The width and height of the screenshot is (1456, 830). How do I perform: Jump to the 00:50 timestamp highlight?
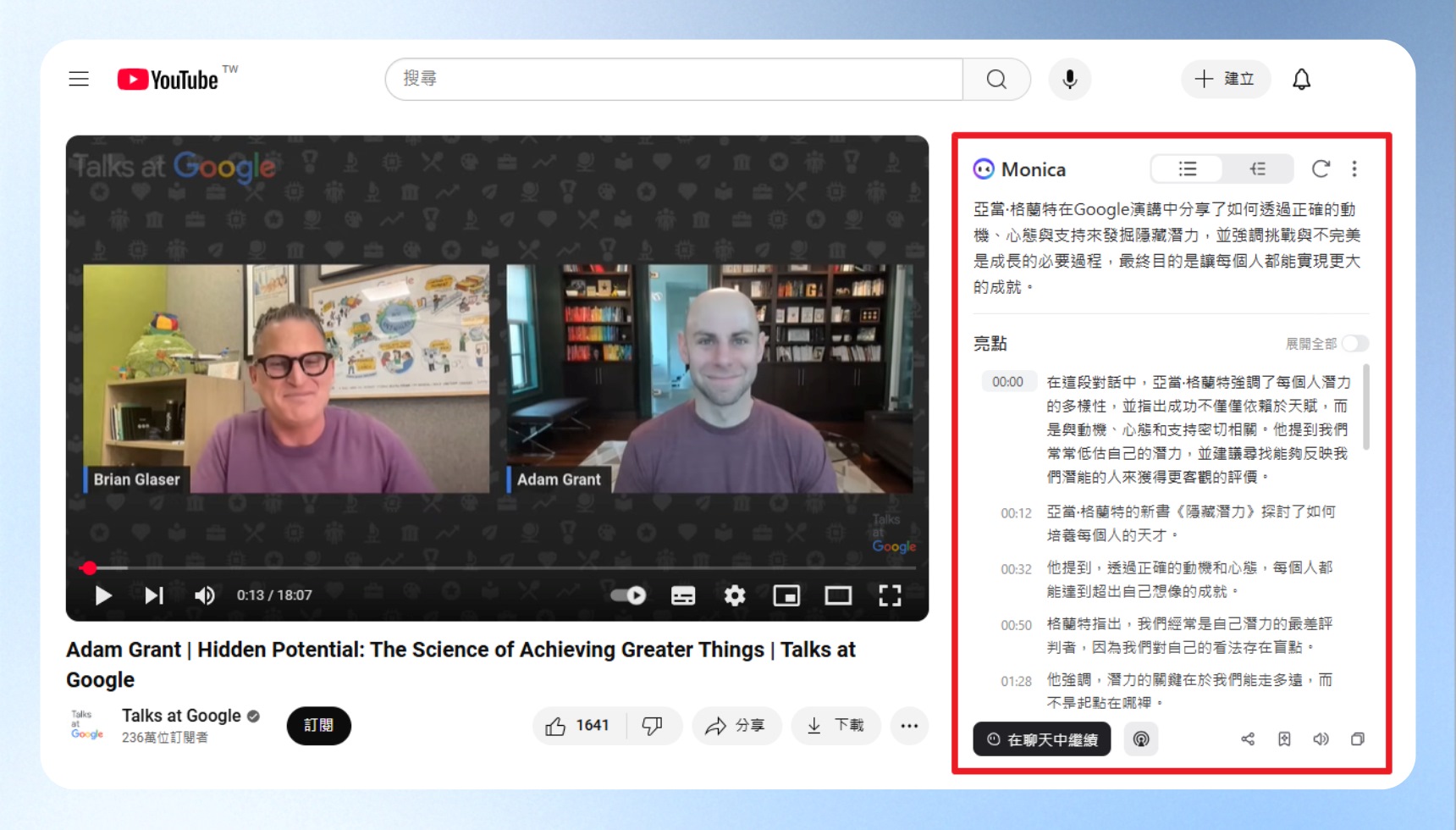[x=1016, y=625]
